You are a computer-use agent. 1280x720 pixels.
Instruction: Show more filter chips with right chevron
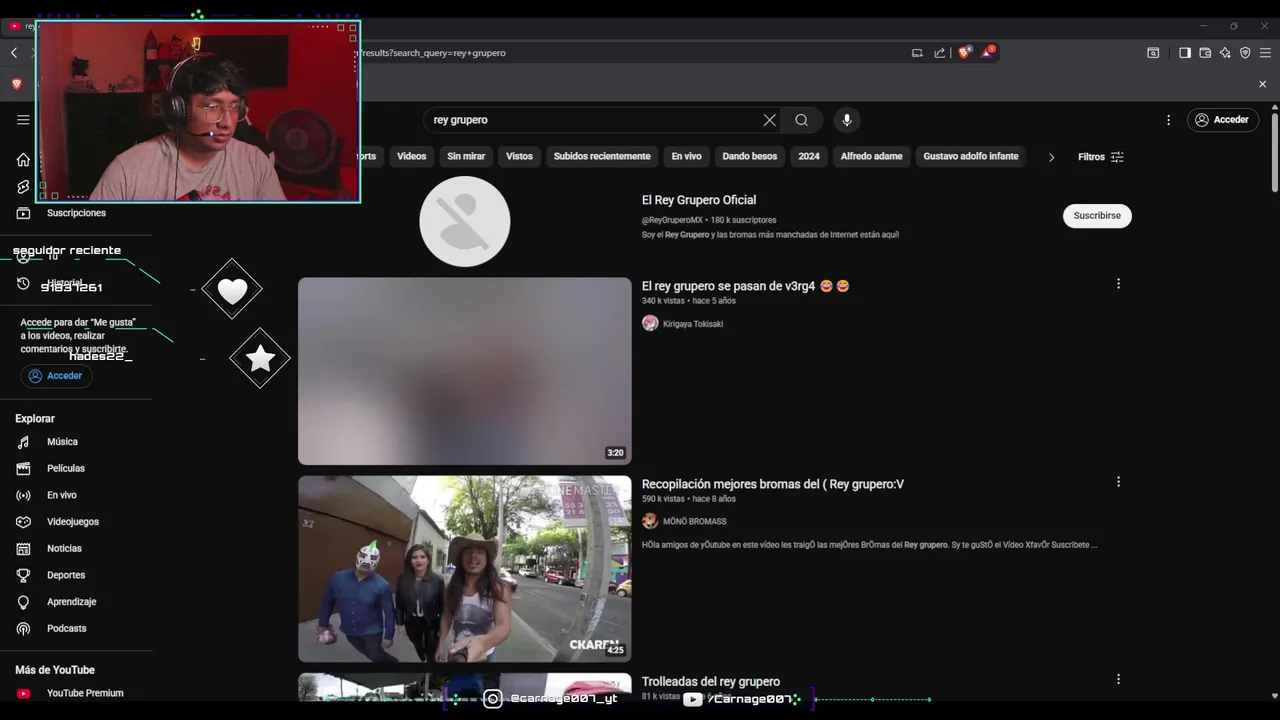(x=1051, y=157)
